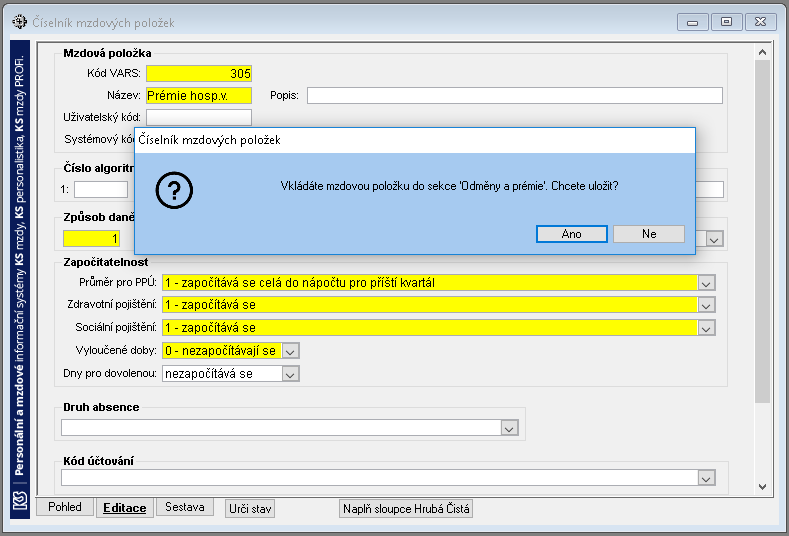Open the Sestava tab
The width and height of the screenshot is (789, 536).
click(185, 507)
